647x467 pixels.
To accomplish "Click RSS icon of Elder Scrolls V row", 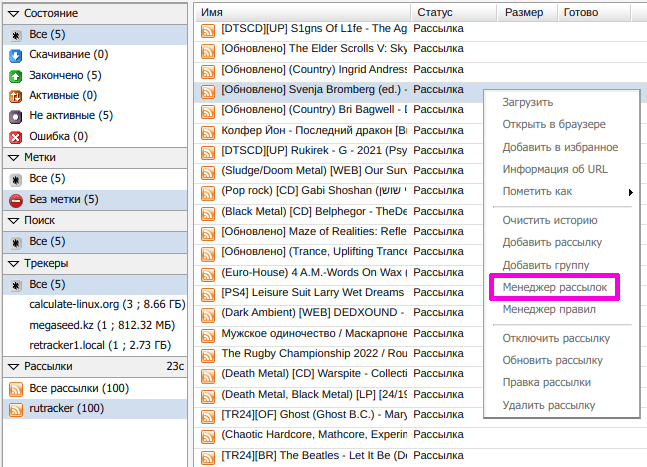I will (x=208, y=51).
